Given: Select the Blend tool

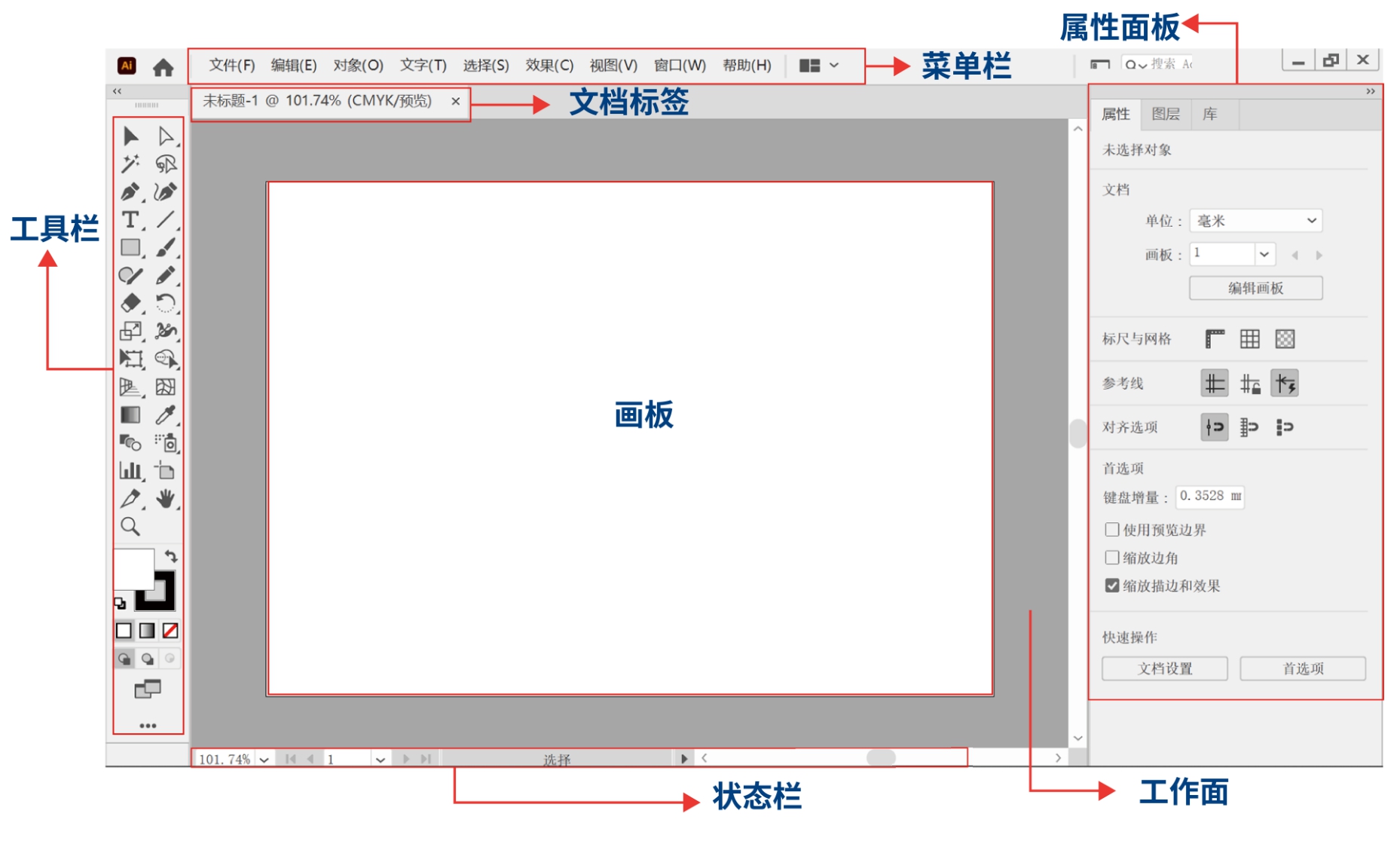Looking at the screenshot, I should (x=130, y=442).
